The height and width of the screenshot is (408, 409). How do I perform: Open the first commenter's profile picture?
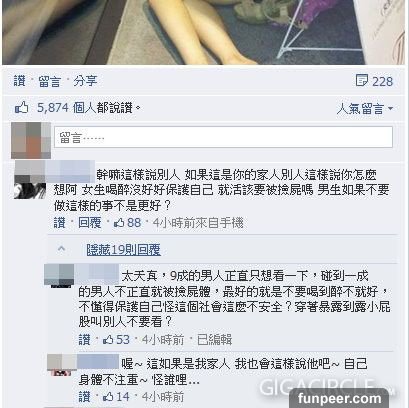(30, 180)
